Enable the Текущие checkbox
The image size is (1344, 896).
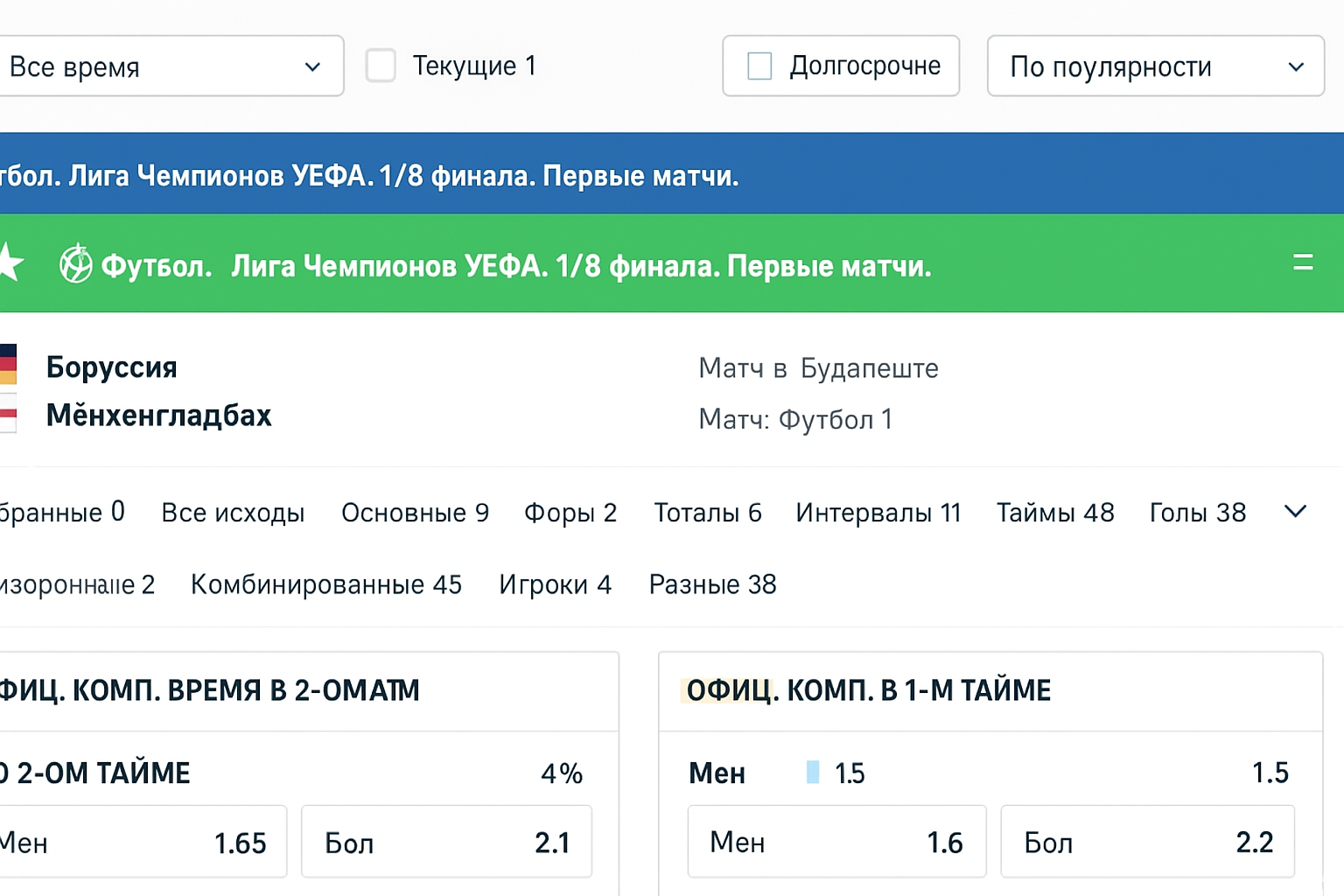point(381,65)
